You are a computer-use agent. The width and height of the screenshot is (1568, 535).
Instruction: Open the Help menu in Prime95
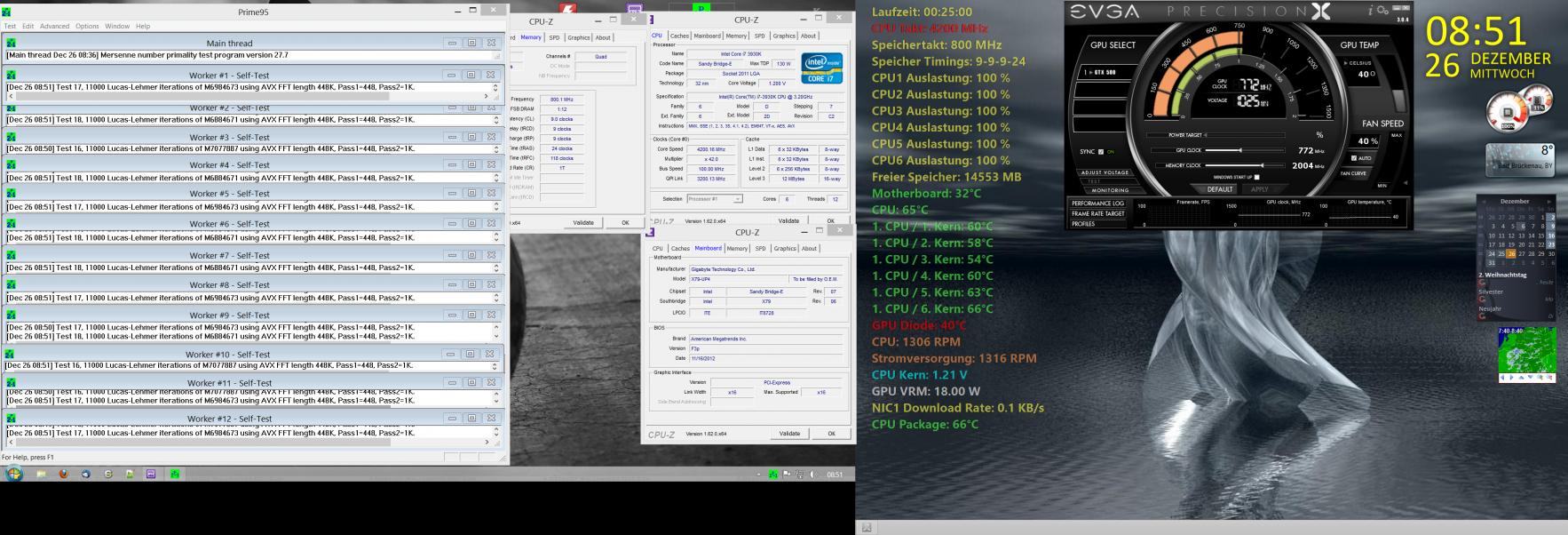143,26
